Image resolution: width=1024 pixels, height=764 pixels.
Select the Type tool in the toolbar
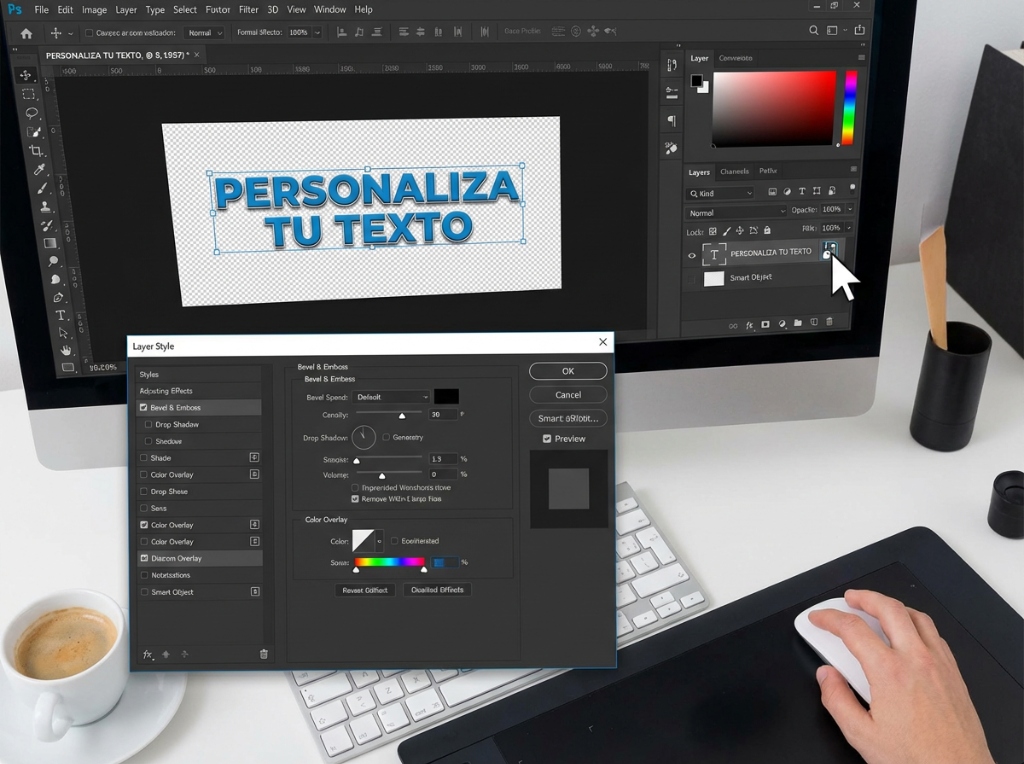pos(60,315)
